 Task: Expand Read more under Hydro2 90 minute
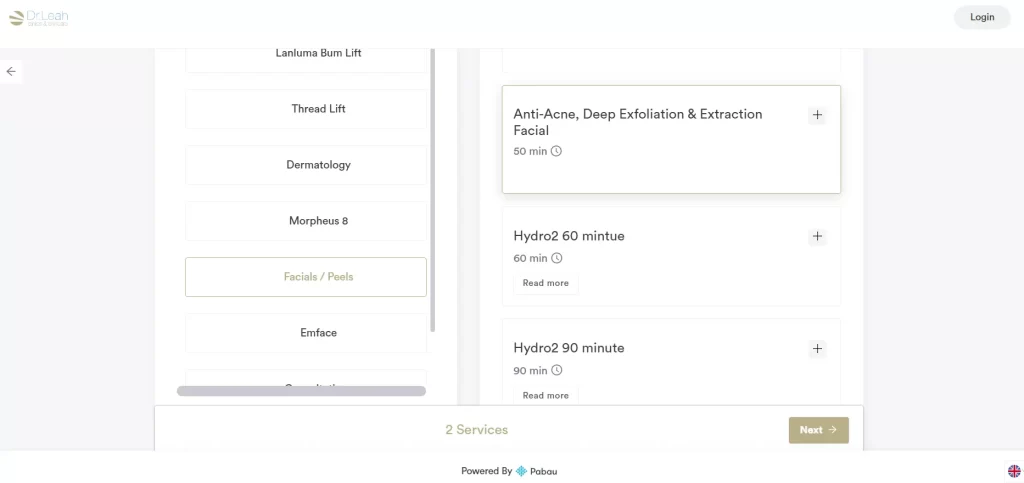pyautogui.click(x=546, y=396)
